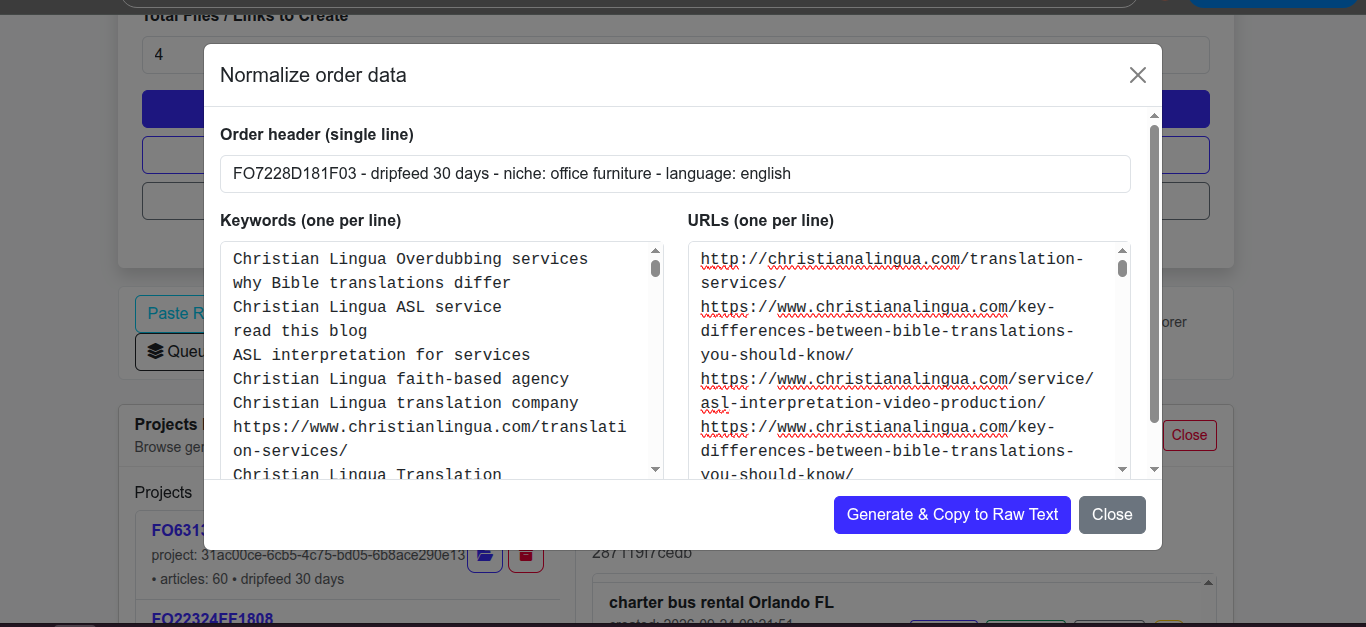The width and height of the screenshot is (1366, 627).
Task: Close the Normalize order data dialog with X
Action: point(1137,75)
